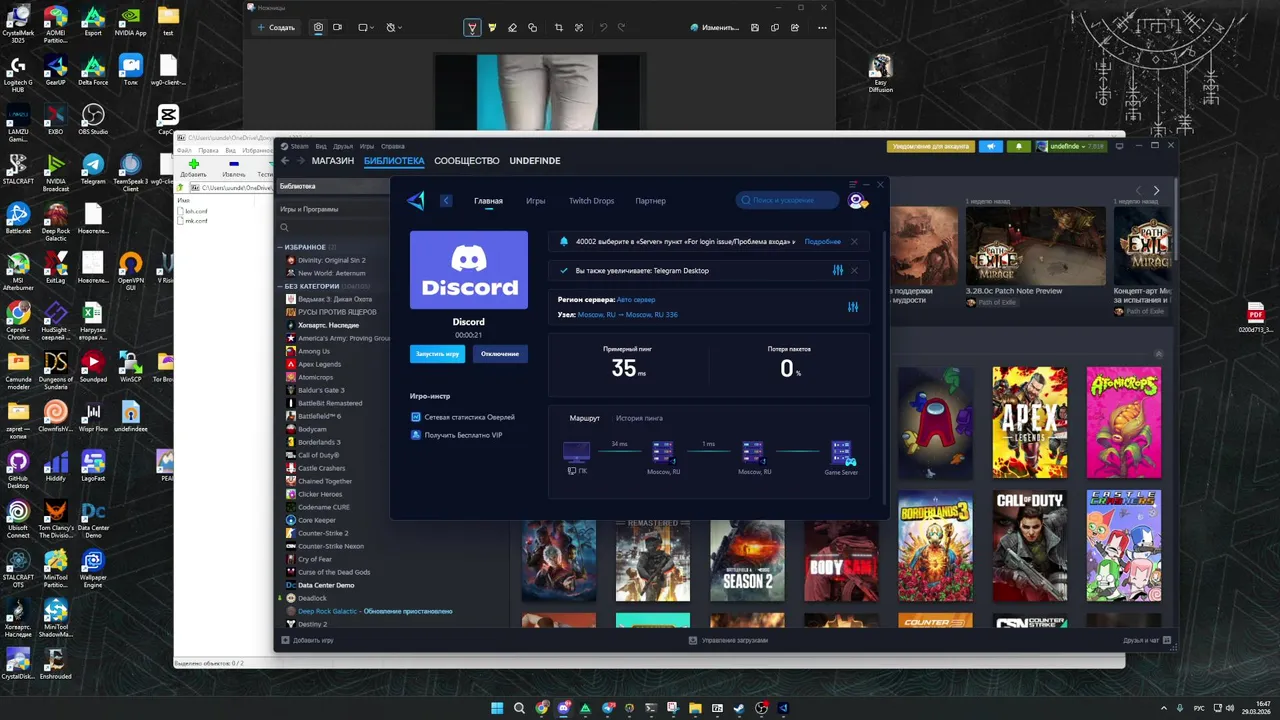Click the text actions icon in Snipping Tool
1280x720 pixels.
click(x=579, y=28)
